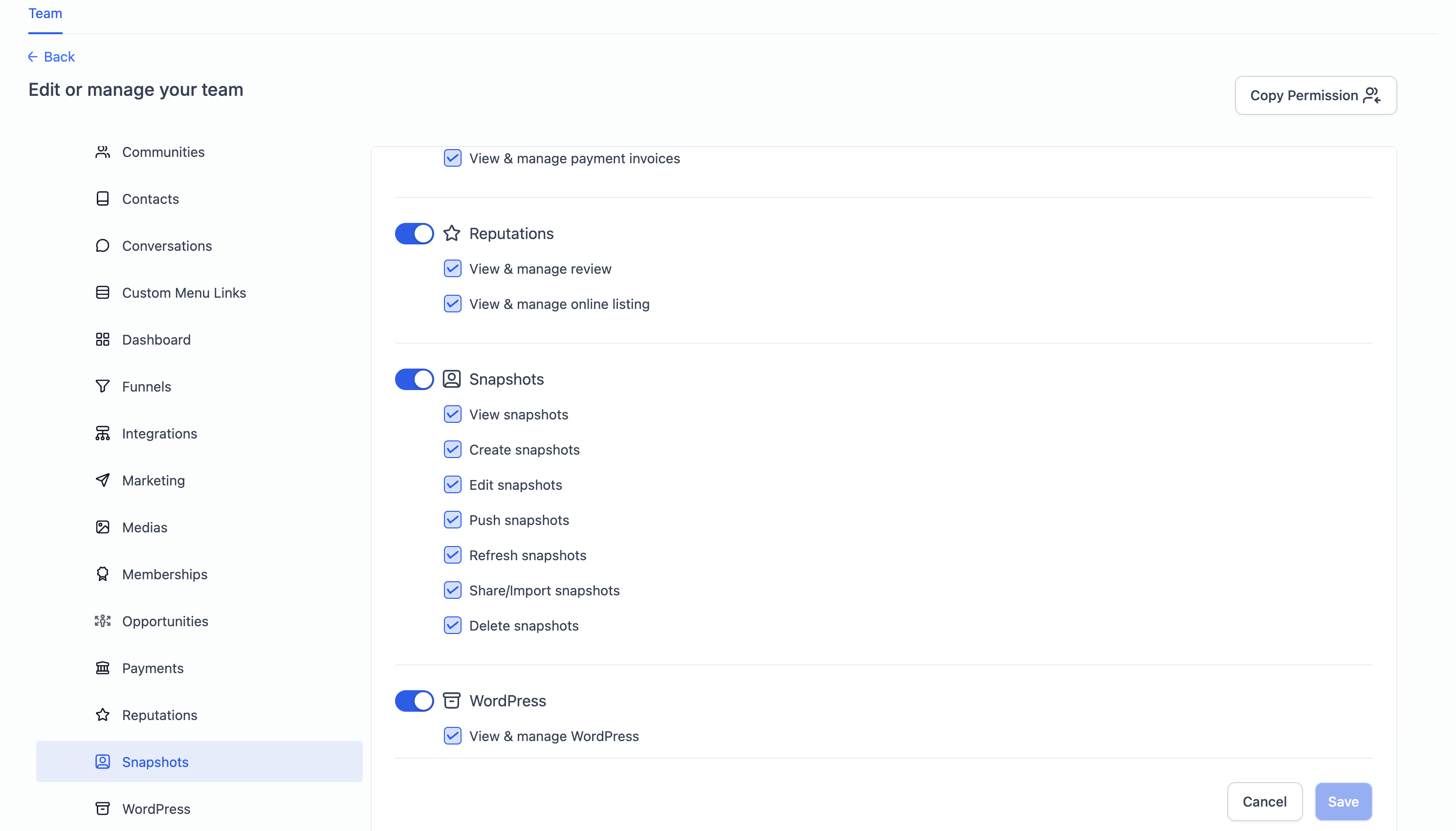
Task: Disable the Reputations permission toggle
Action: pos(414,234)
